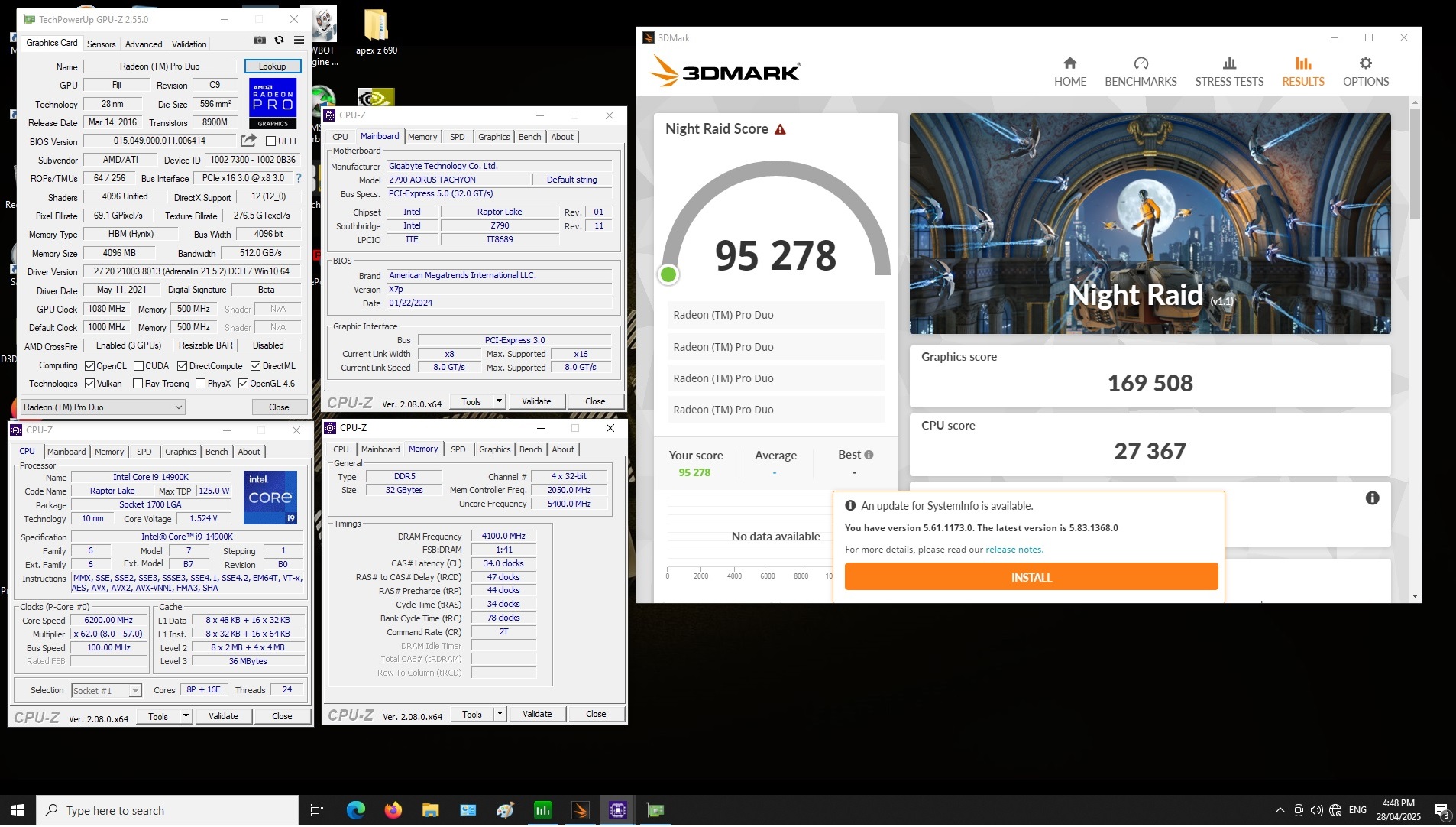Toggle the OpenCL checkbox
This screenshot has width=1456, height=827.
pyautogui.click(x=89, y=367)
